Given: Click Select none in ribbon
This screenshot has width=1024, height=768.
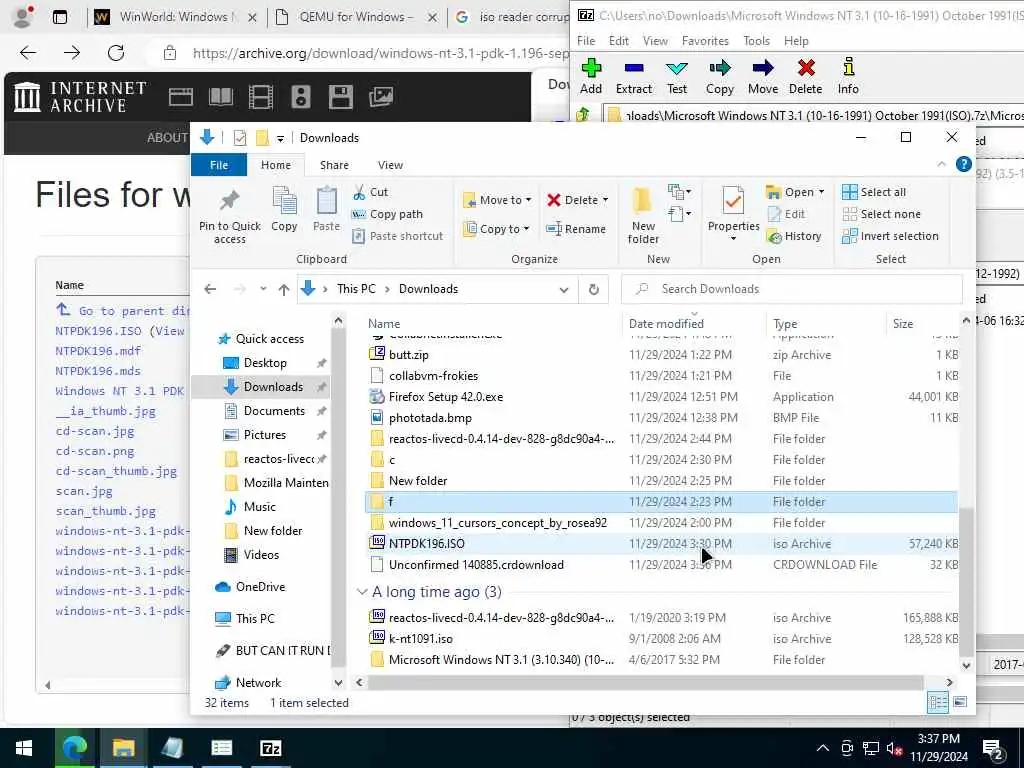Looking at the screenshot, I should coord(881,214).
